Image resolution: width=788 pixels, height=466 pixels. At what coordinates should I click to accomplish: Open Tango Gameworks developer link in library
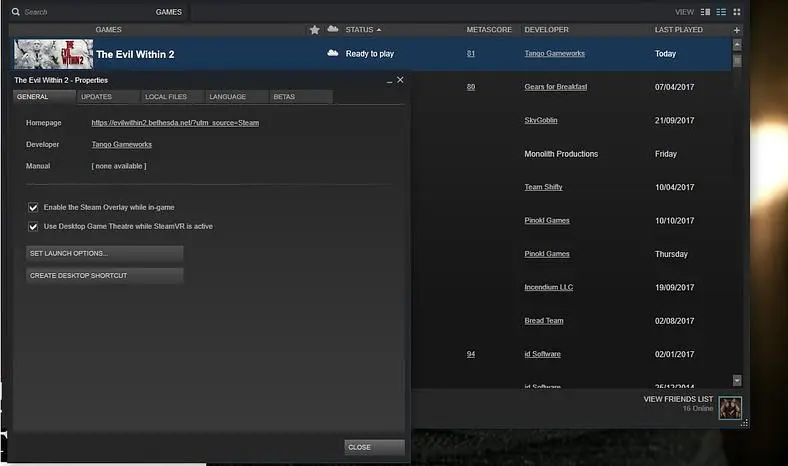[x=554, y=53]
